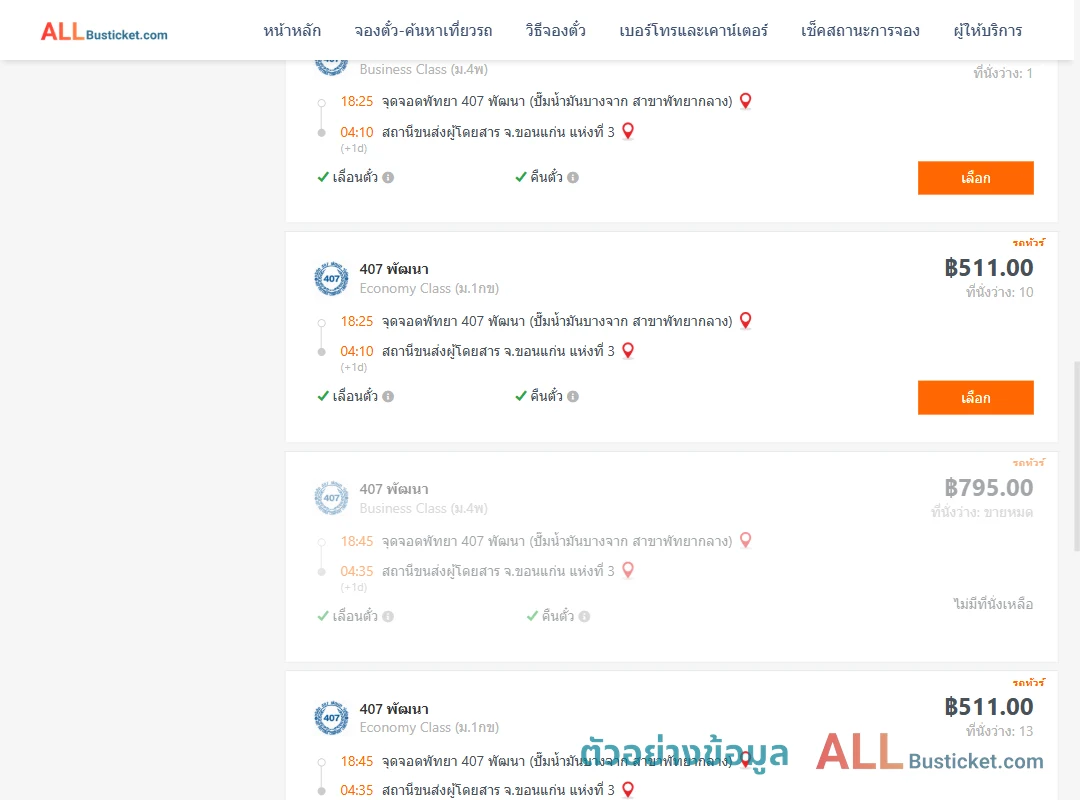Open the ALLBusticket.com logo homepage

(104, 32)
